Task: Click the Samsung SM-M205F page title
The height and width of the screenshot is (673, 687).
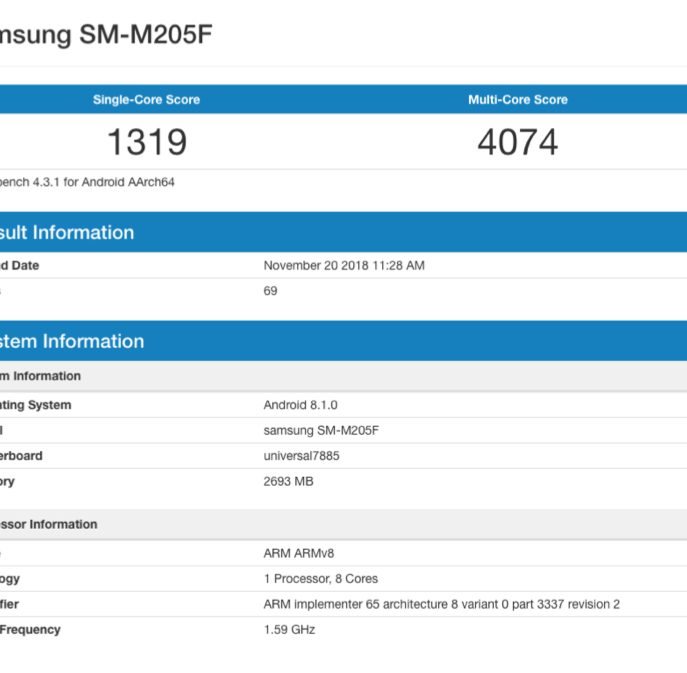Action: click(105, 35)
